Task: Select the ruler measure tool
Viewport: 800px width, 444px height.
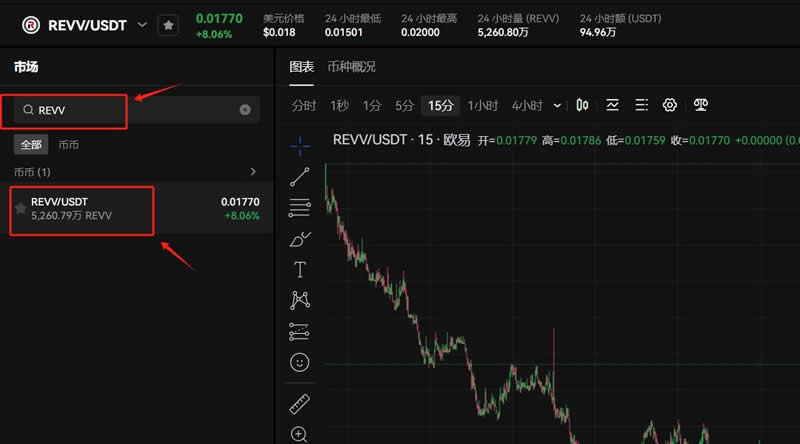Action: 299,404
